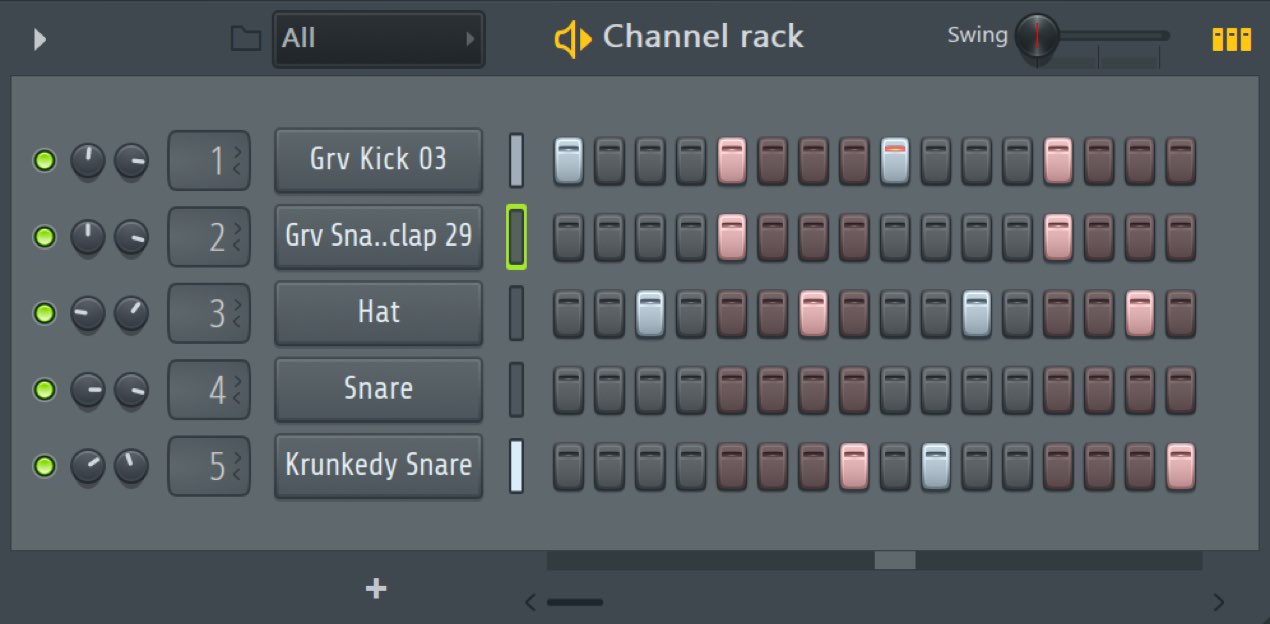
Task: Change mixer track number 5 selector
Action: point(209,466)
